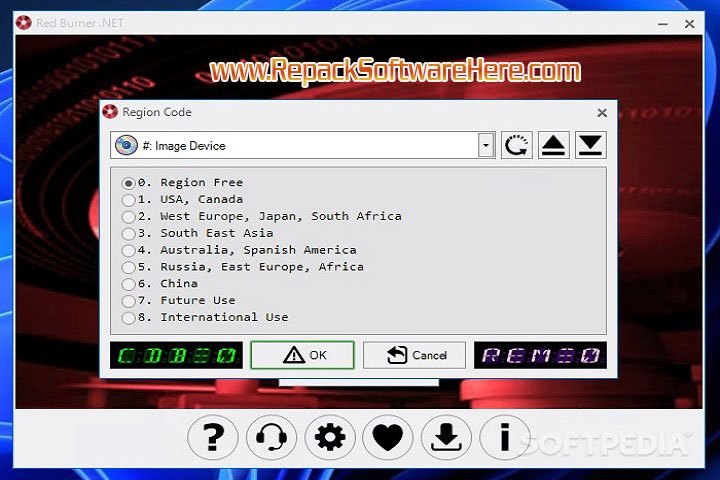Click the Red Burner .NET title bar logo
Viewport: 720px width, 480px height.
pyautogui.click(x=24, y=23)
